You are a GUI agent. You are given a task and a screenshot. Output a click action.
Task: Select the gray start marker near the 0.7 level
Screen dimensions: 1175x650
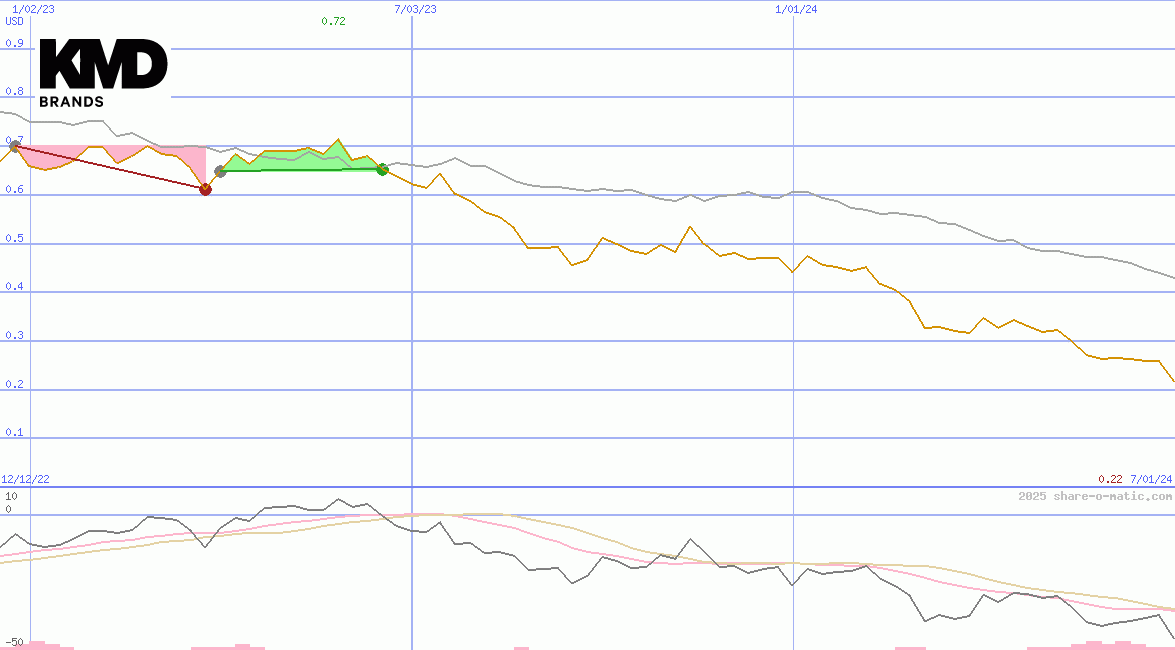(x=13, y=146)
